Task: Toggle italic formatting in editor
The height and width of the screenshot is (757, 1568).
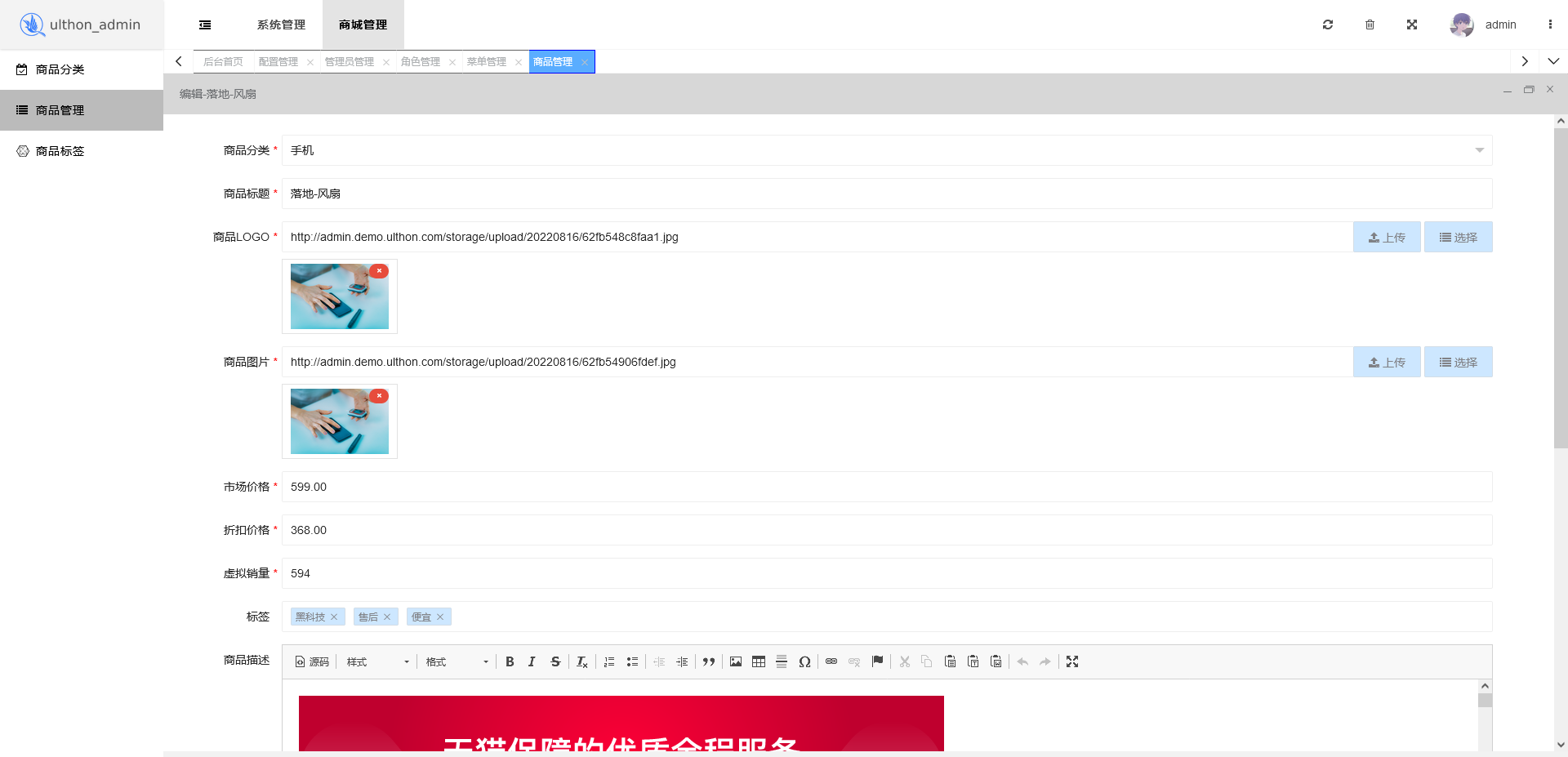Action: click(532, 661)
